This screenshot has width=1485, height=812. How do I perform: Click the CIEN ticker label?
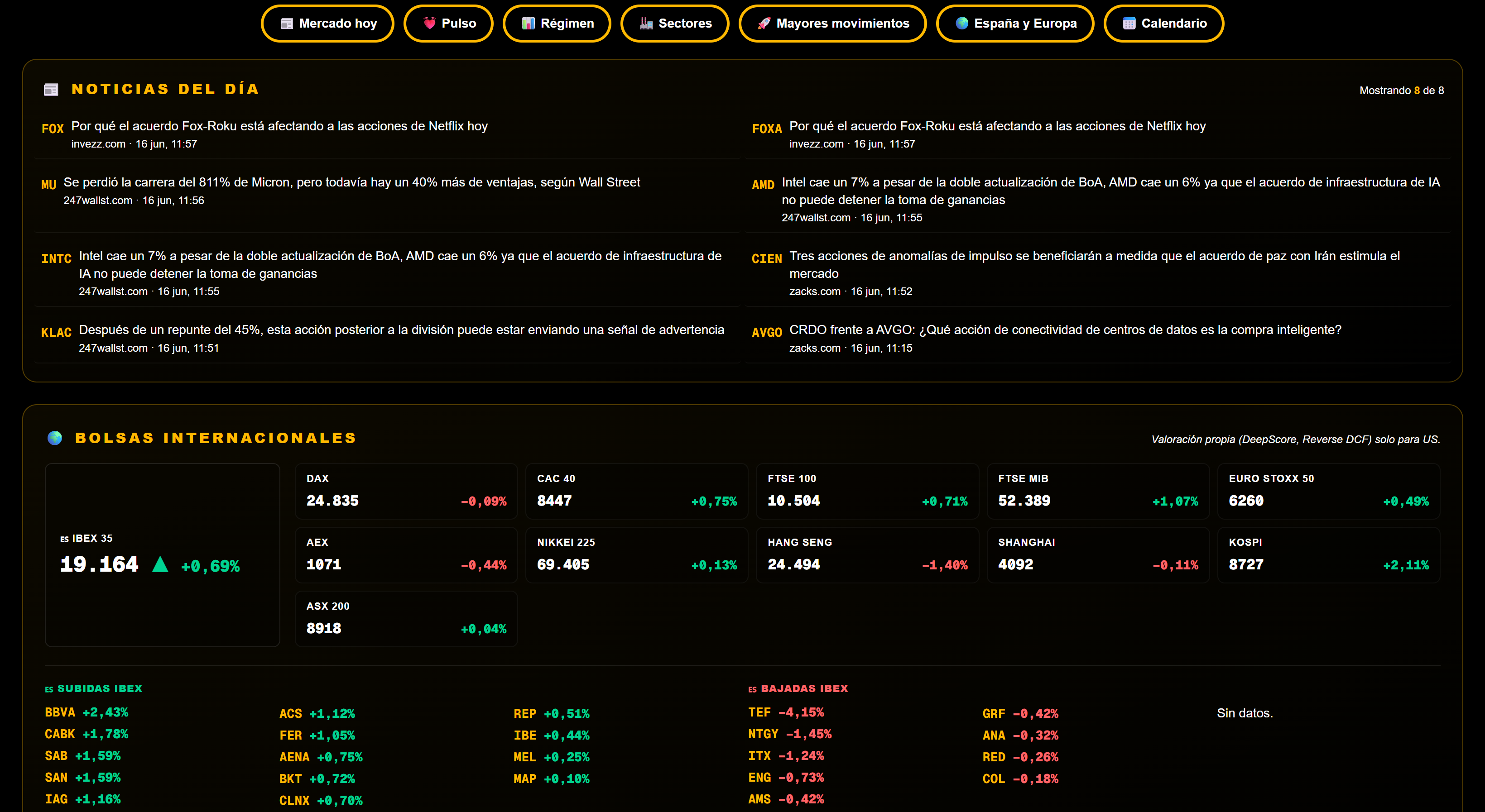pyautogui.click(x=767, y=259)
